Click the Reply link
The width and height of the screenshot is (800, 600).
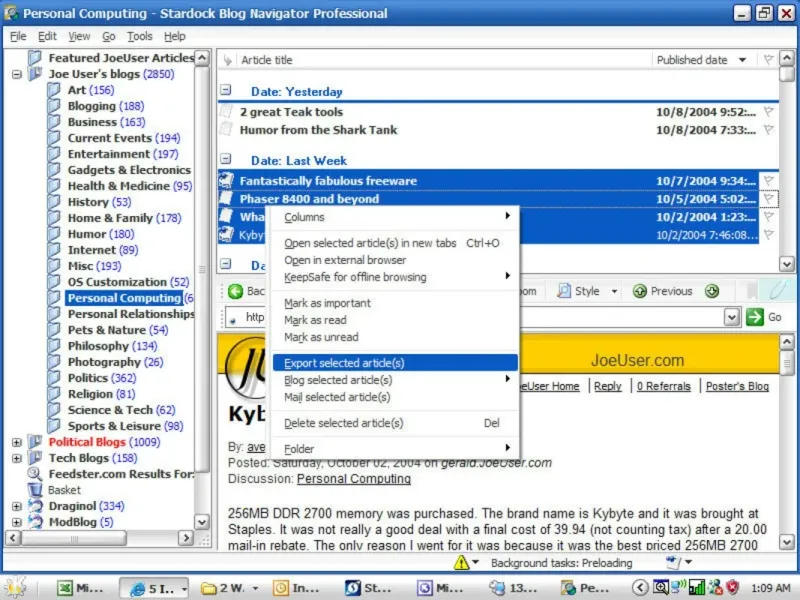tap(608, 386)
